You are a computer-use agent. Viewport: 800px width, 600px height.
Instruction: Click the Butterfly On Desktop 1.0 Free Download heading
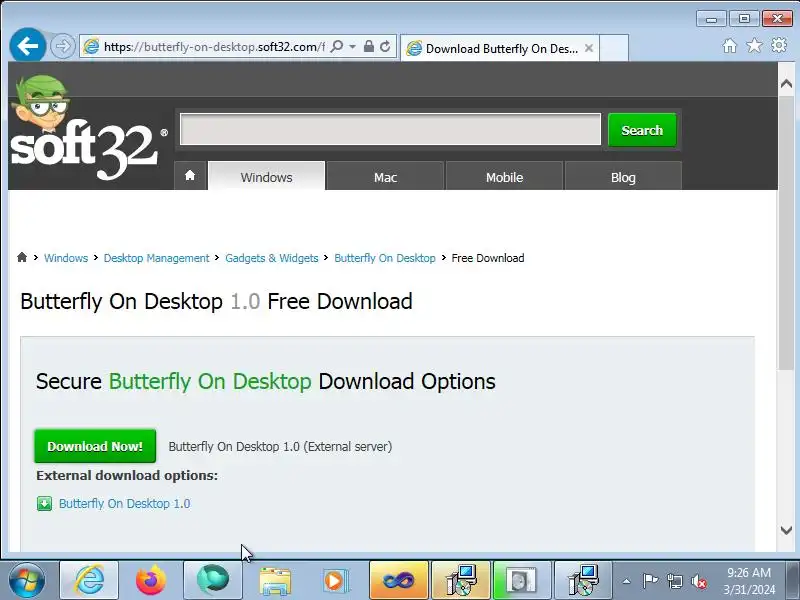point(216,301)
